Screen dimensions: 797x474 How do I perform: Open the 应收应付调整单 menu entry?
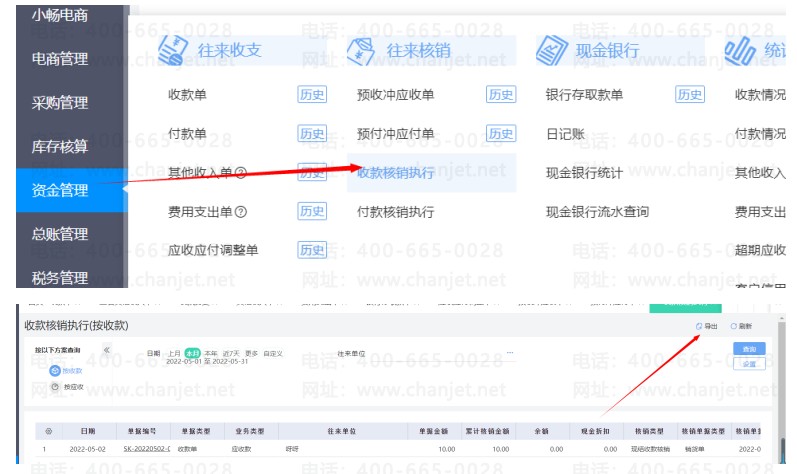[213, 250]
